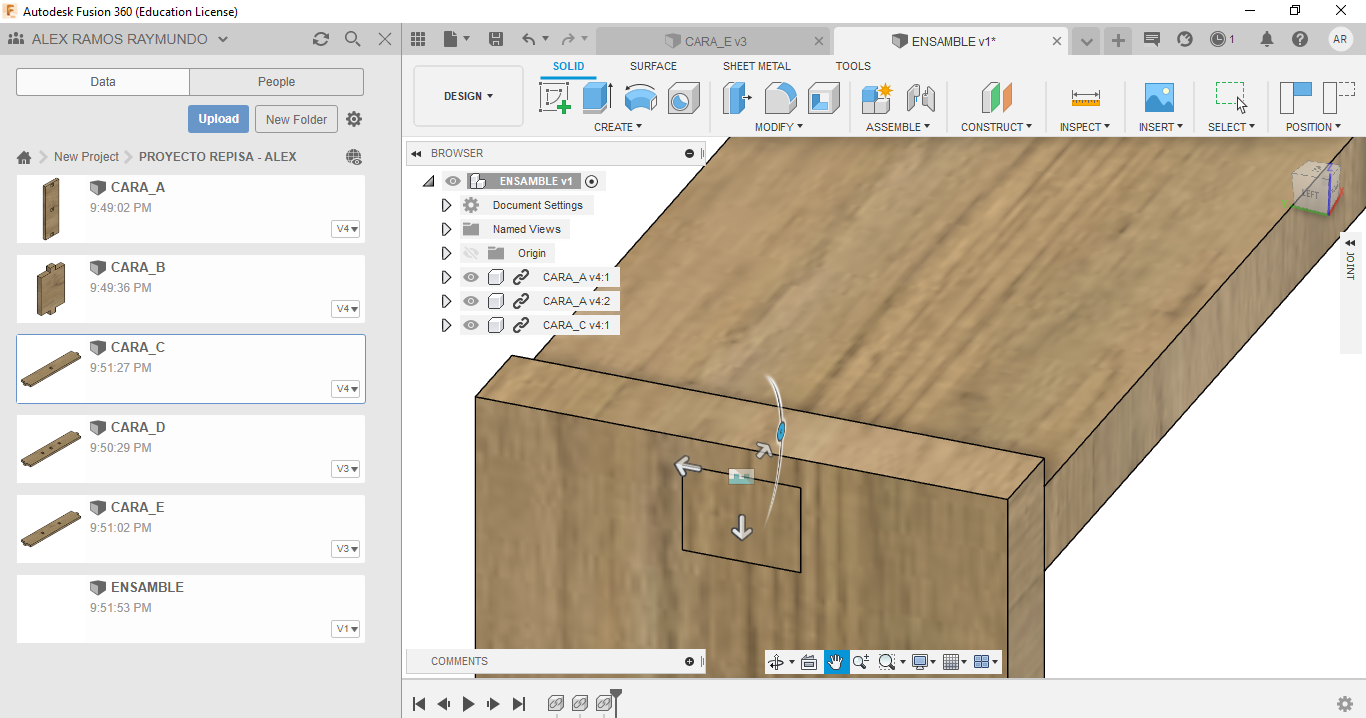This screenshot has height=718, width=1366.
Task: Open CARA_D thumbnail
Action: pos(50,448)
